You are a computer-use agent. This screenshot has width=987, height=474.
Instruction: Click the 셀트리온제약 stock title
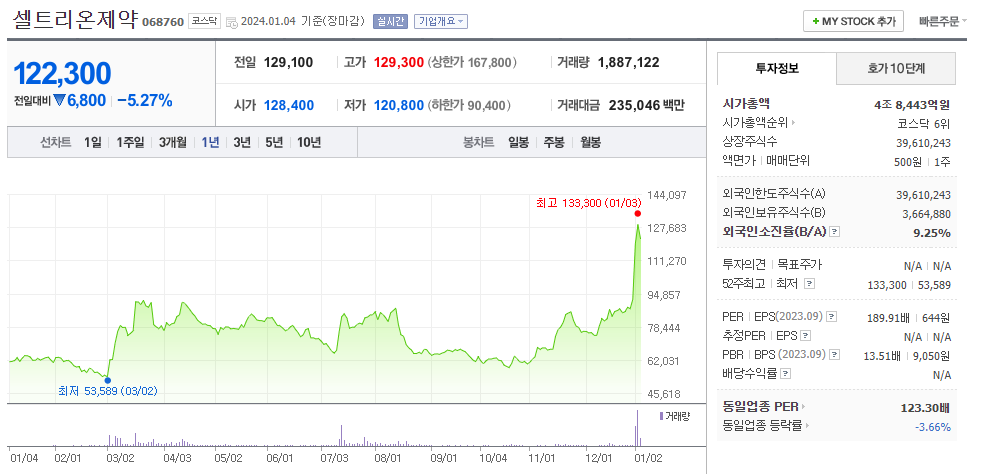tap(74, 20)
